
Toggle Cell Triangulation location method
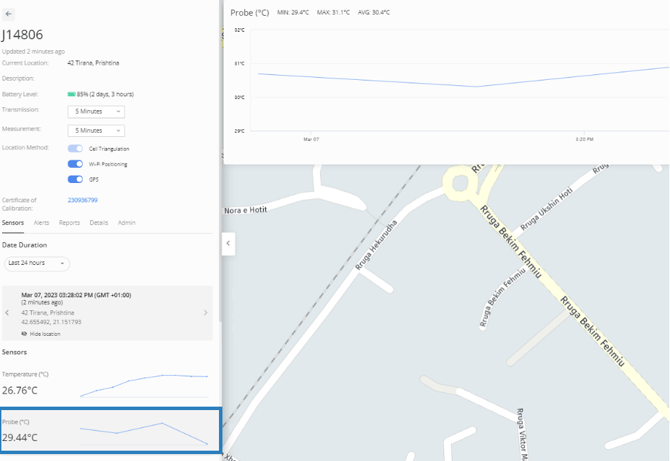point(75,149)
